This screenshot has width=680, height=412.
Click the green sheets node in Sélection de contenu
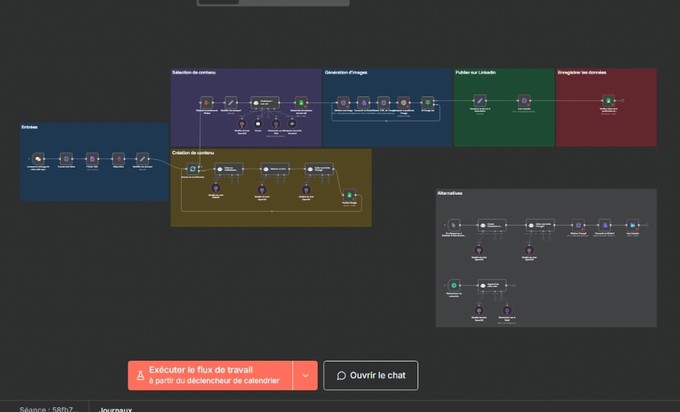[301, 103]
